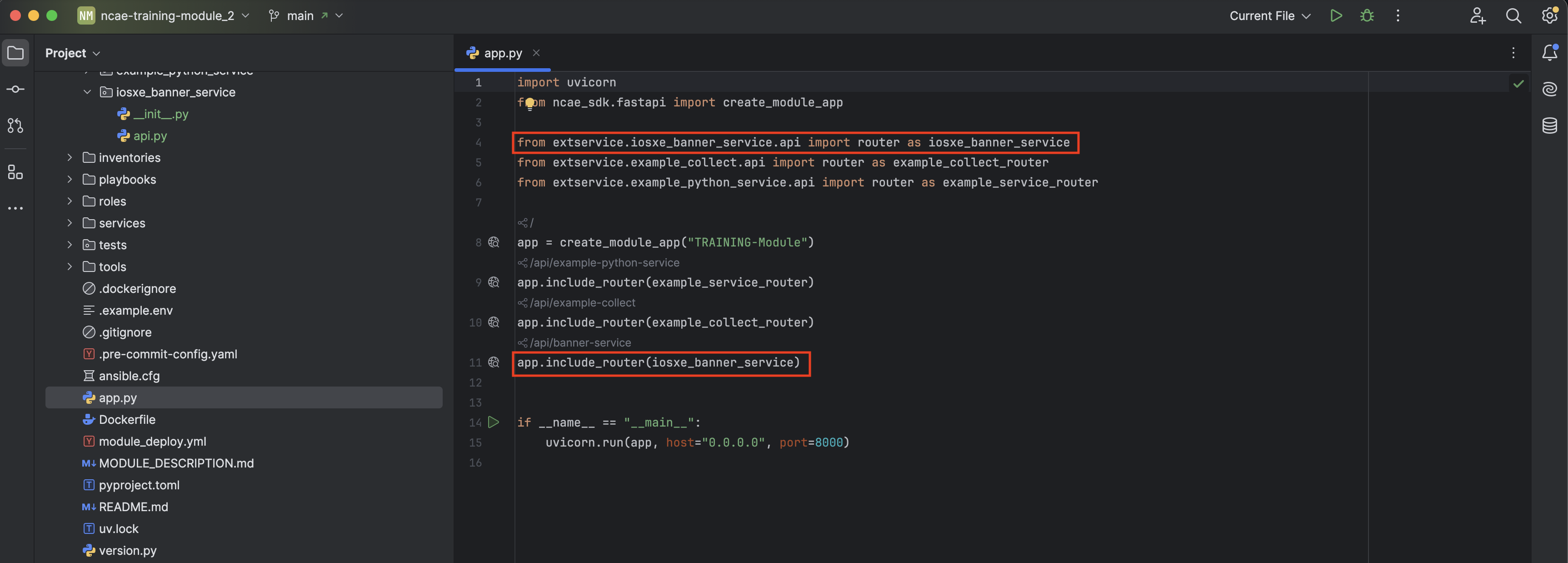Open __init__.py in iosxe_banner_service

(x=153, y=114)
